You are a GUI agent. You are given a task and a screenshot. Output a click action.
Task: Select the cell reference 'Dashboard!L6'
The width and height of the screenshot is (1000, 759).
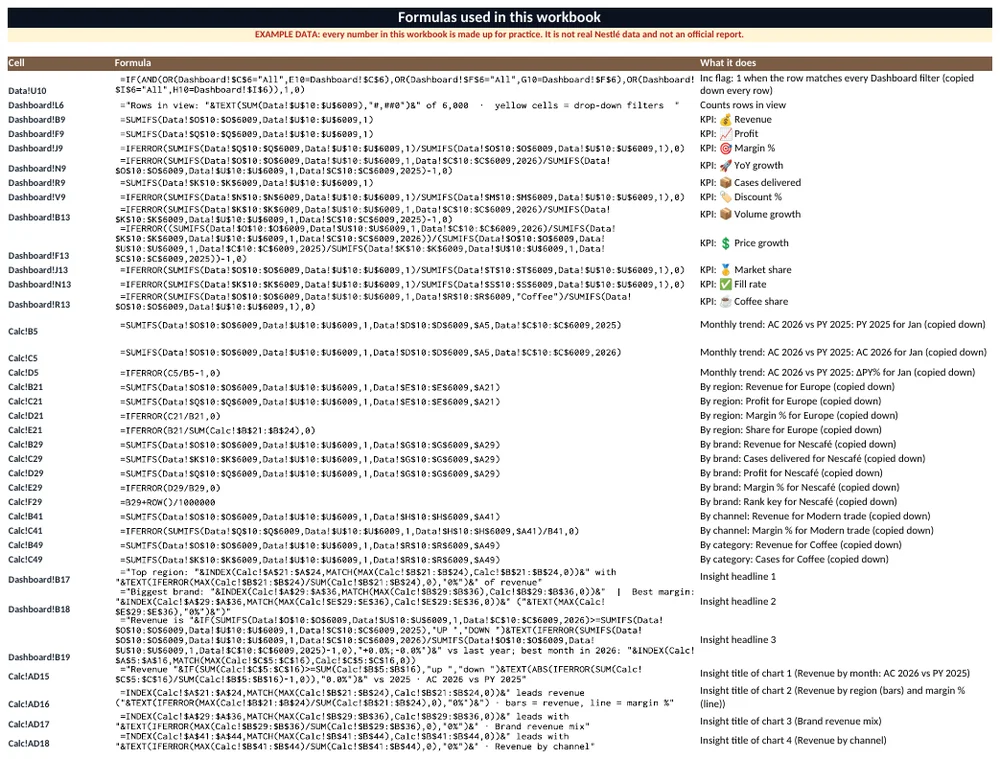coord(36,105)
